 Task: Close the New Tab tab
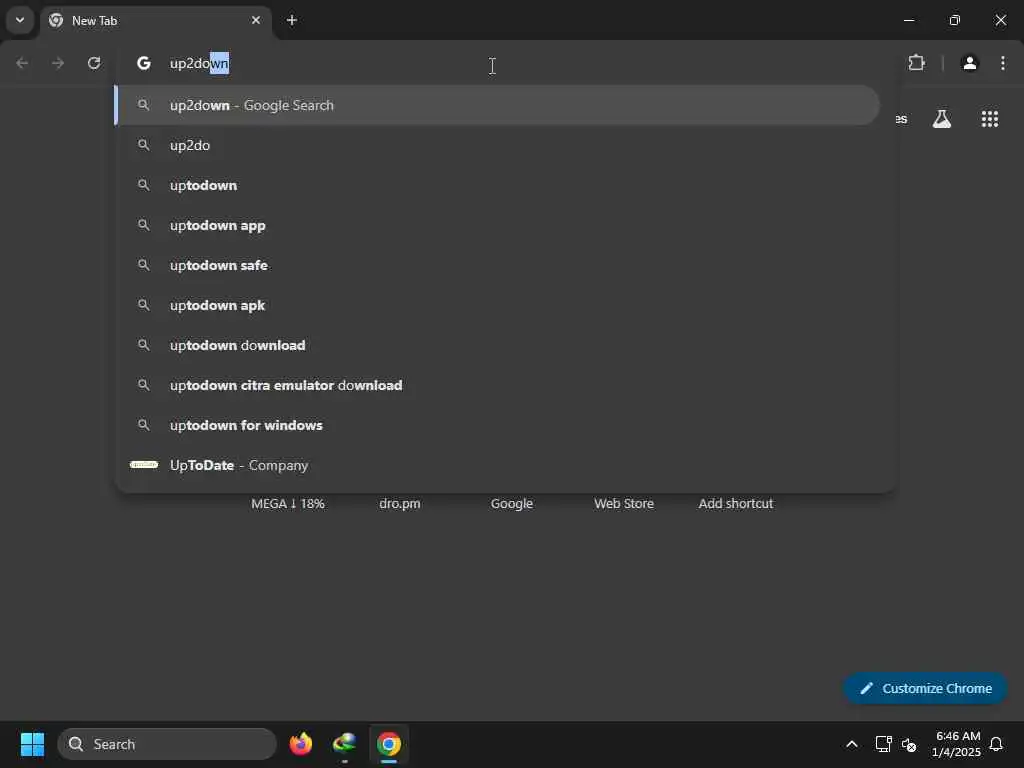click(256, 20)
